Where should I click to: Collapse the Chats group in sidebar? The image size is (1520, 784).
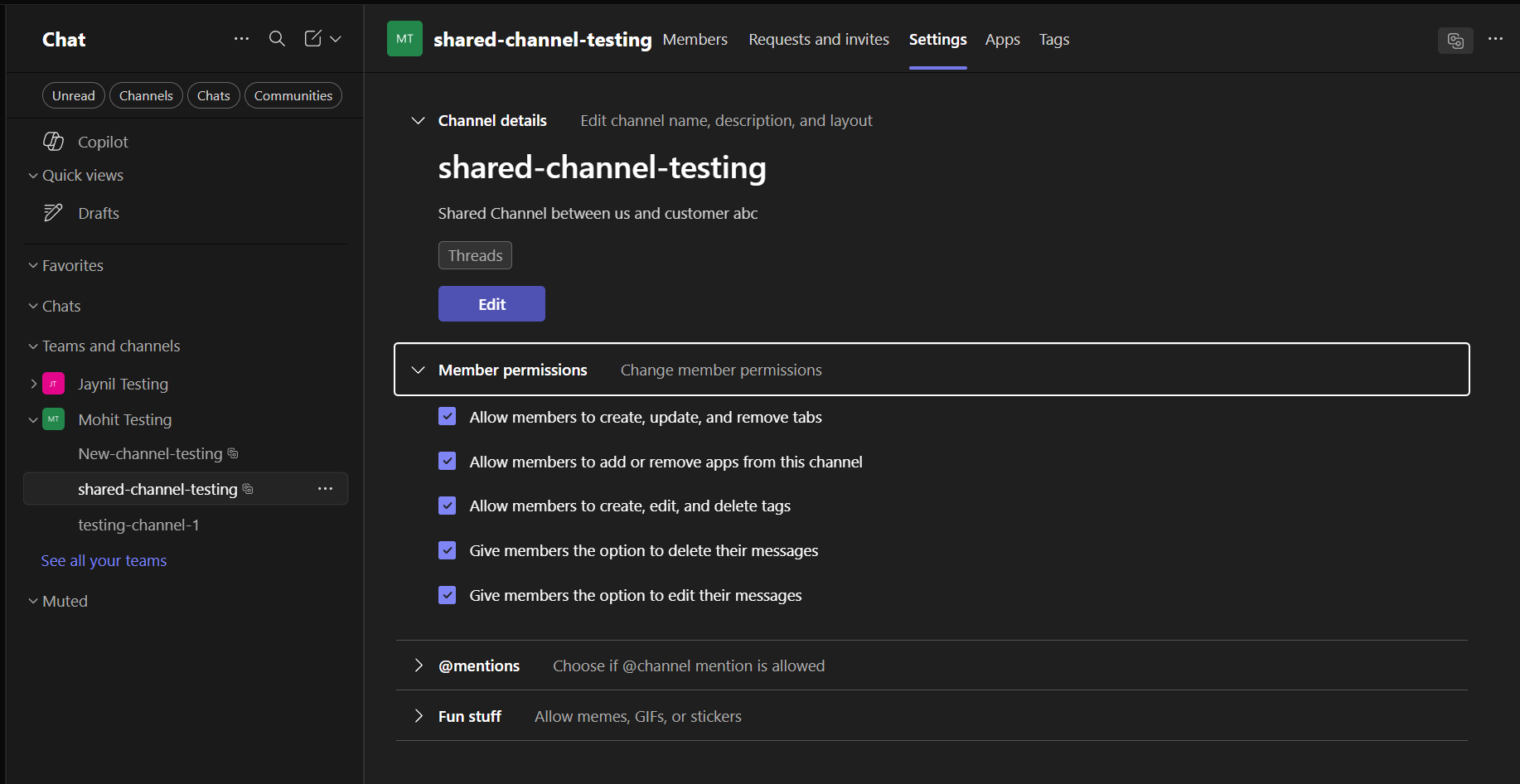33,307
